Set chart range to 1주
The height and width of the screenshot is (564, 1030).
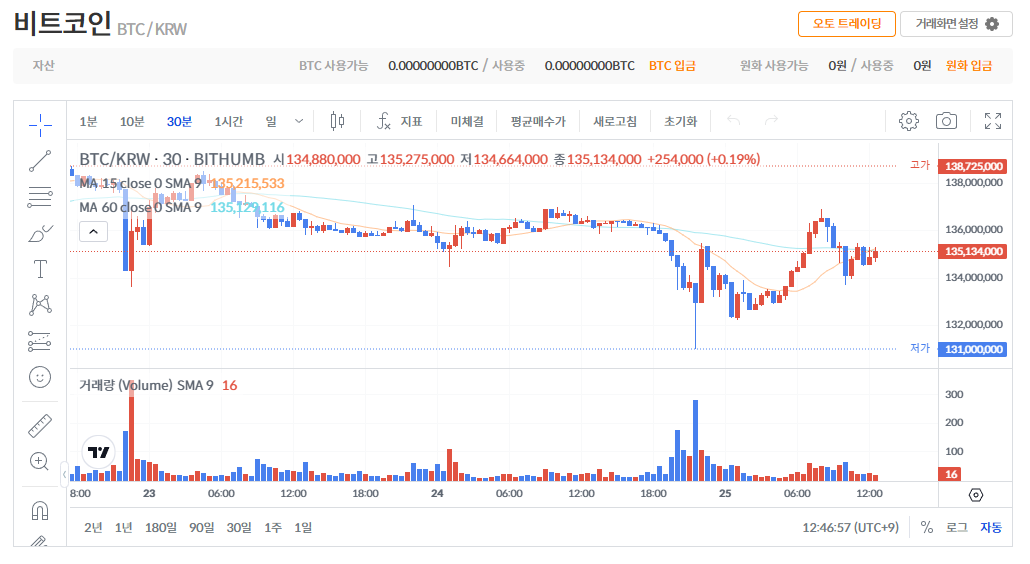tap(273, 527)
